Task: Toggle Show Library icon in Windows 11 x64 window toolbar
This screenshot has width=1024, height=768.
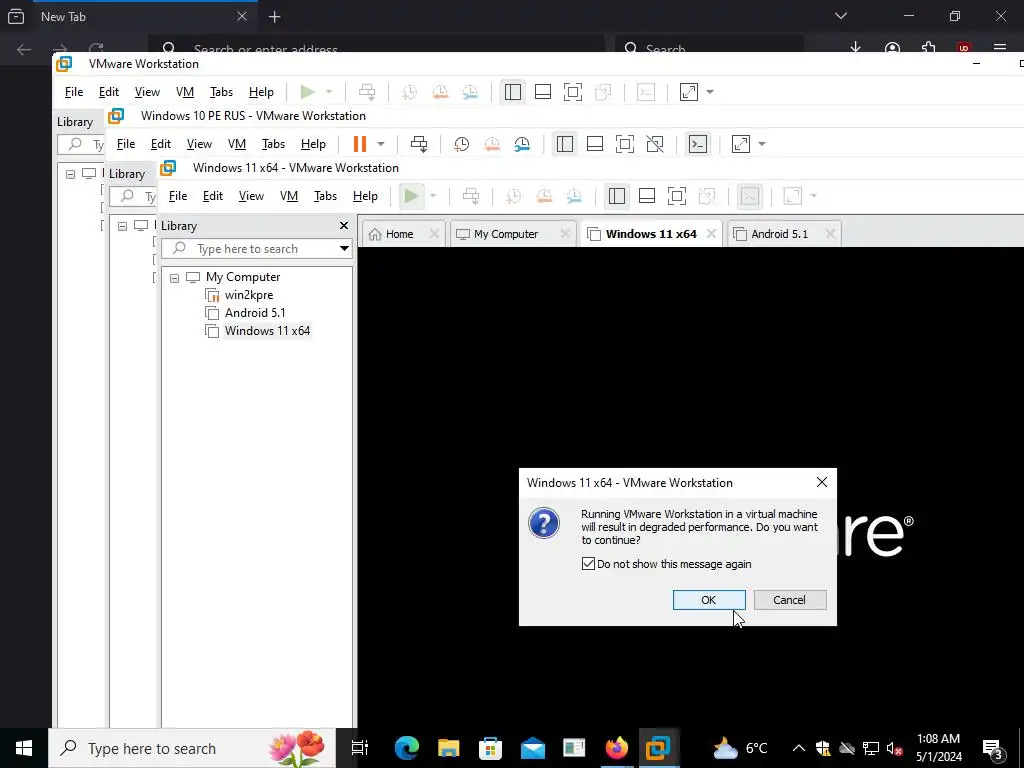Action: coord(616,196)
